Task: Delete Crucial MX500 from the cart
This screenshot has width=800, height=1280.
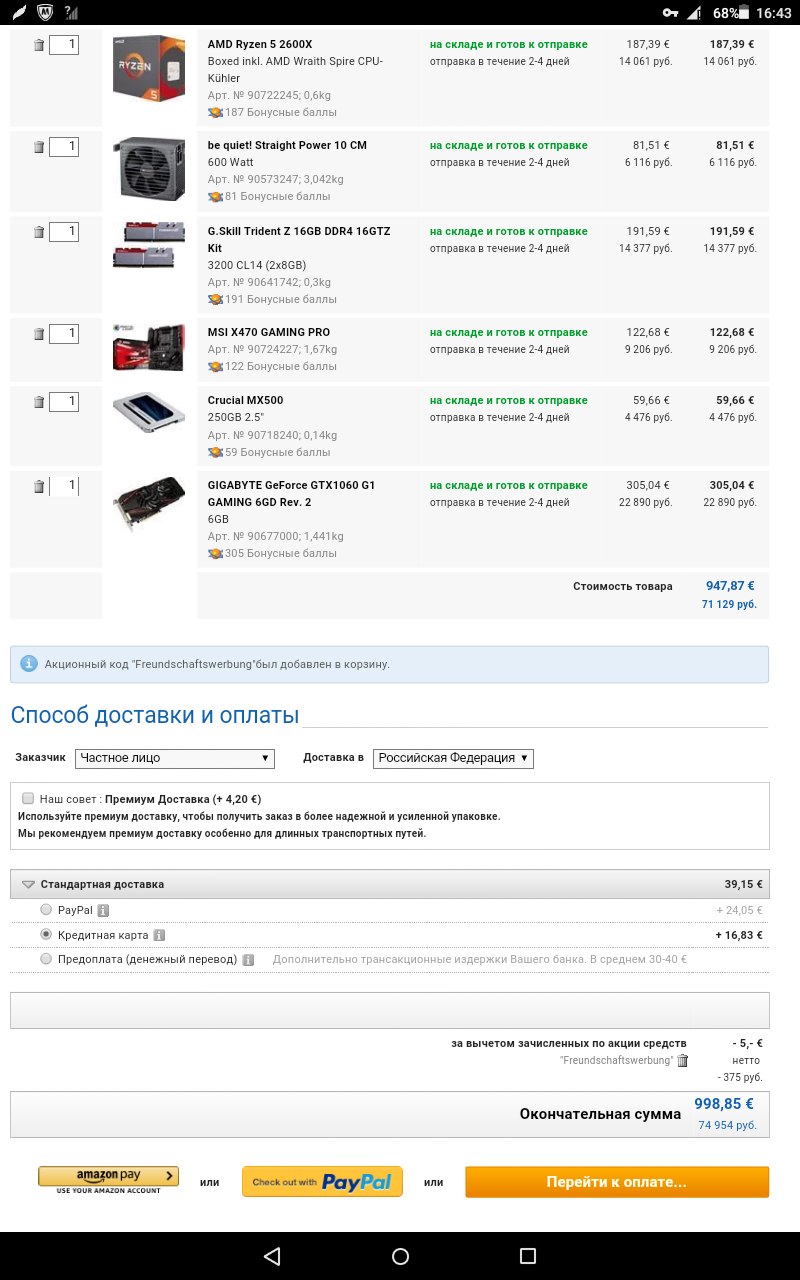Action: pos(39,402)
